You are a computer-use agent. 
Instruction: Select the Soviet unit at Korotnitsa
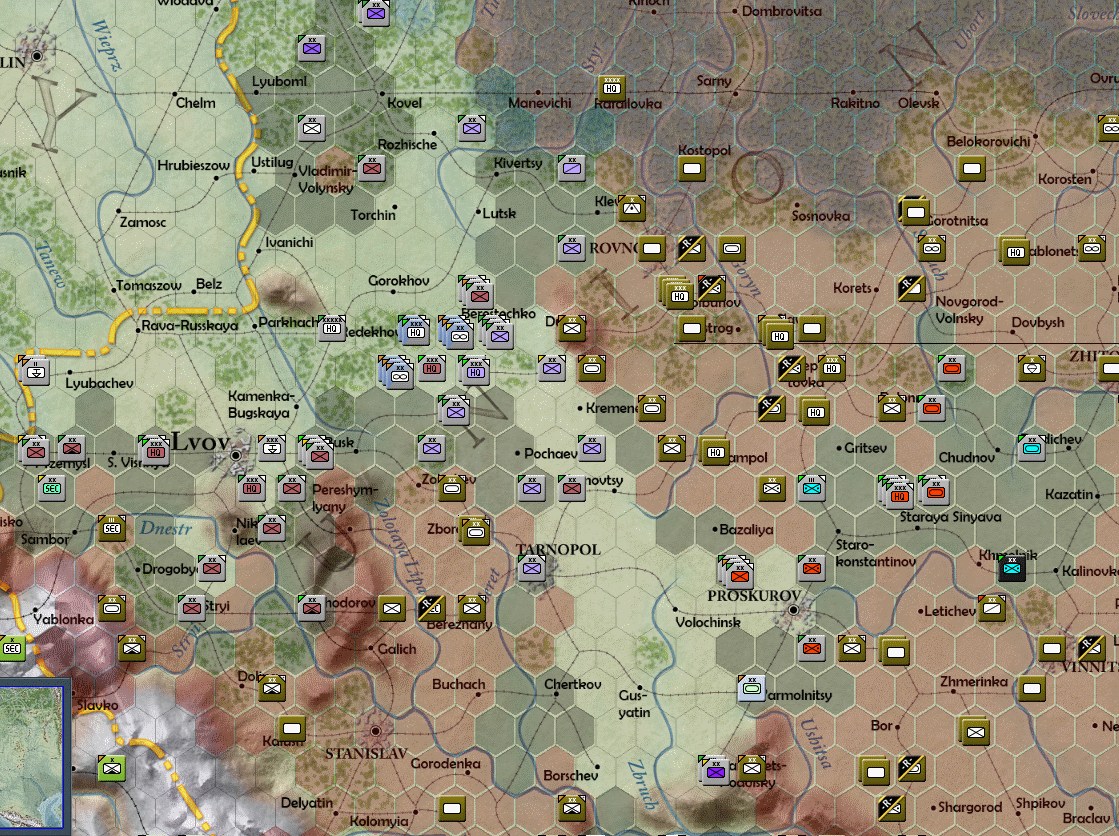tap(915, 211)
